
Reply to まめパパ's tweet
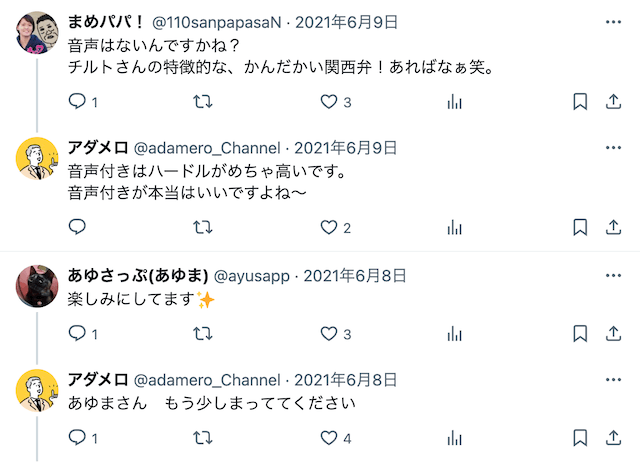(79, 101)
